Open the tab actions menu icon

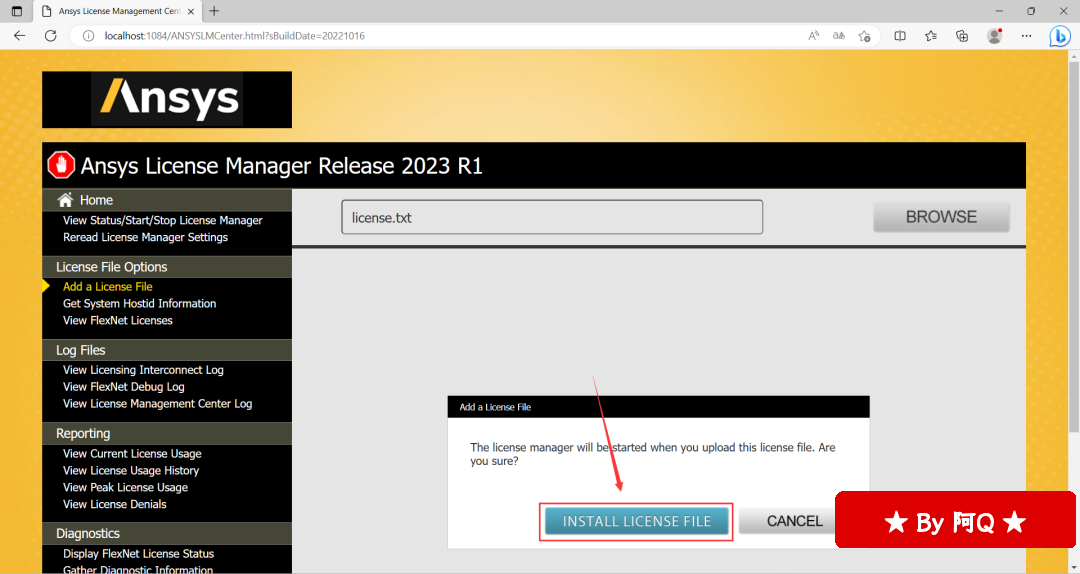17,11
